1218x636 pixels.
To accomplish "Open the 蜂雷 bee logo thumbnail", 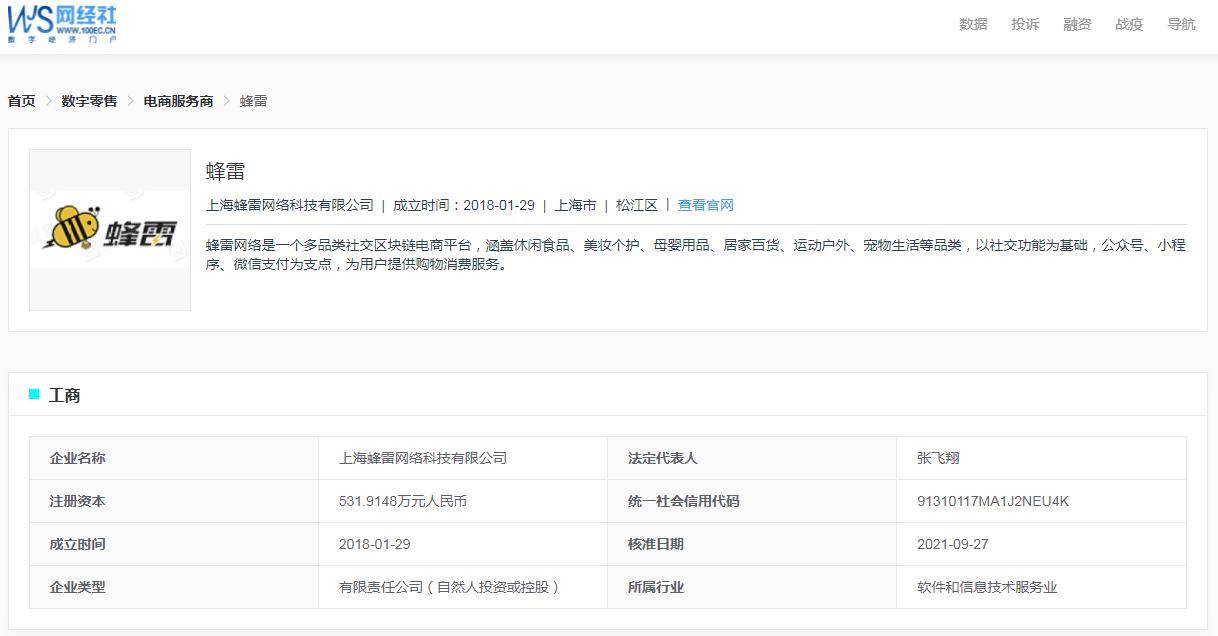I will 110,230.
